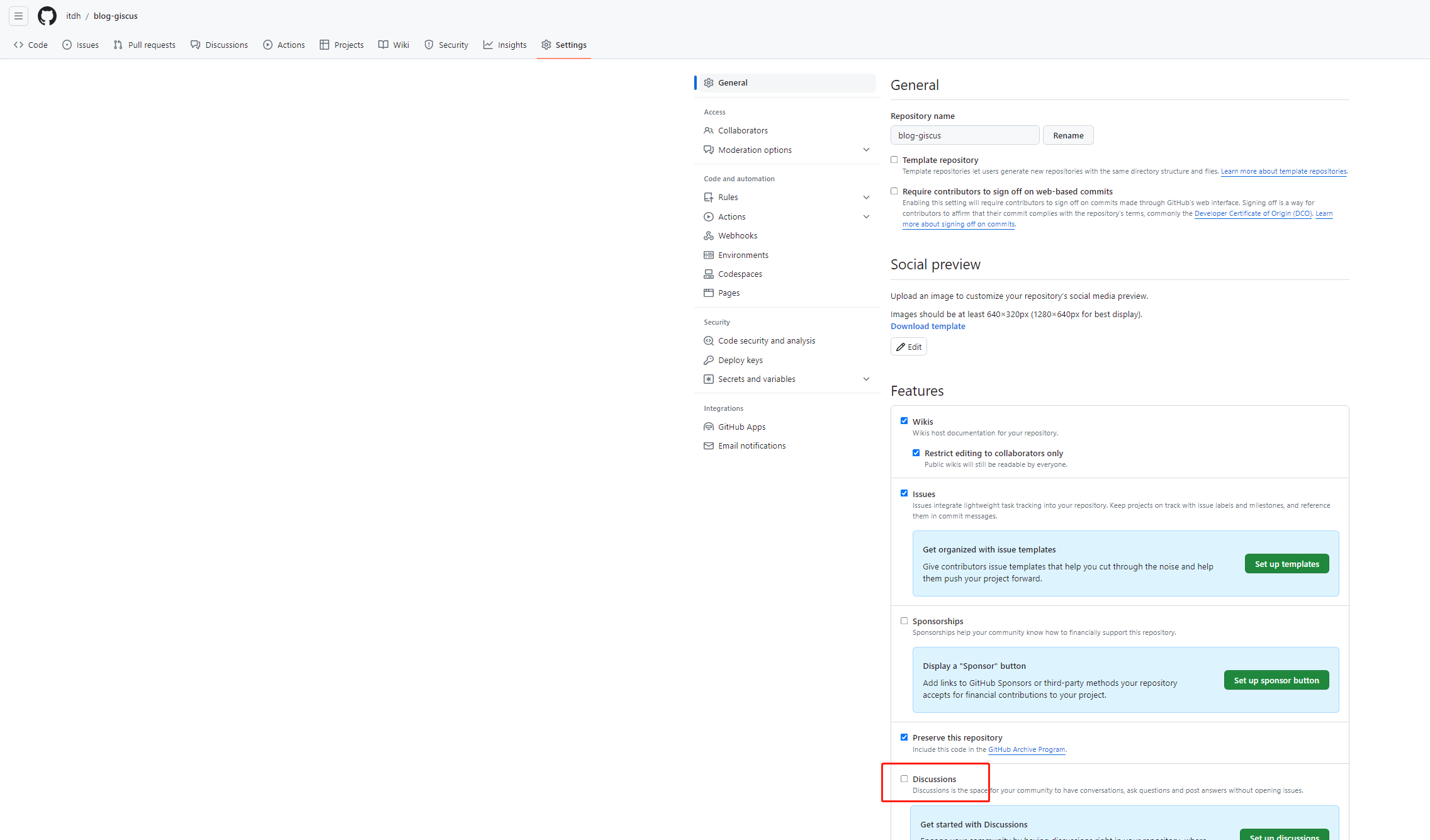This screenshot has height=840, width=1430.
Task: Expand the Rules section chevron
Action: (867, 197)
